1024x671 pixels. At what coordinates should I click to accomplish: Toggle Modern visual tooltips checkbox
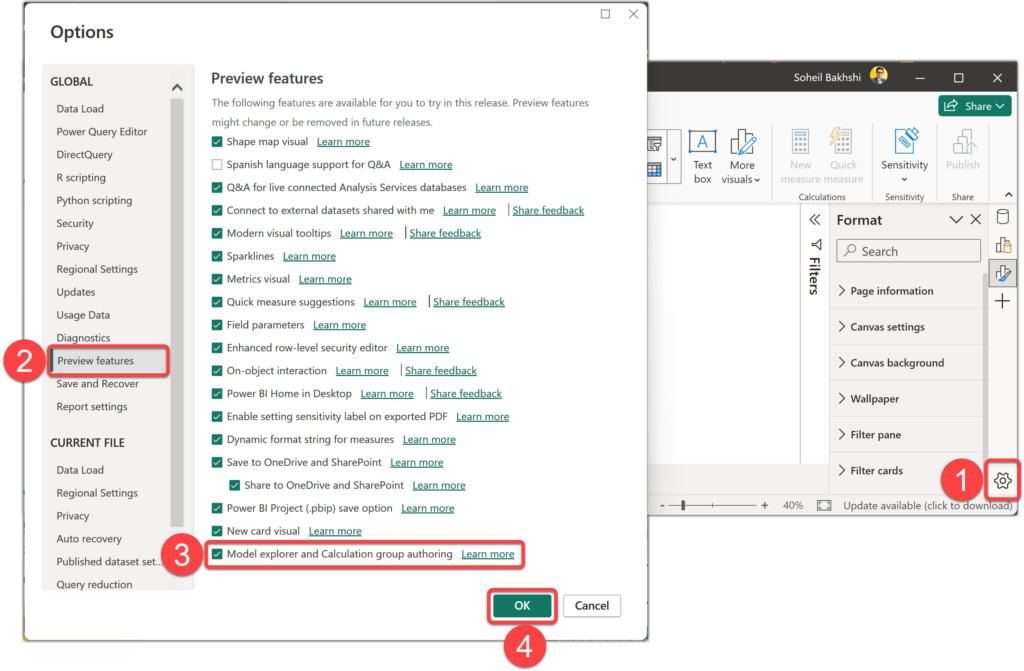(217, 233)
